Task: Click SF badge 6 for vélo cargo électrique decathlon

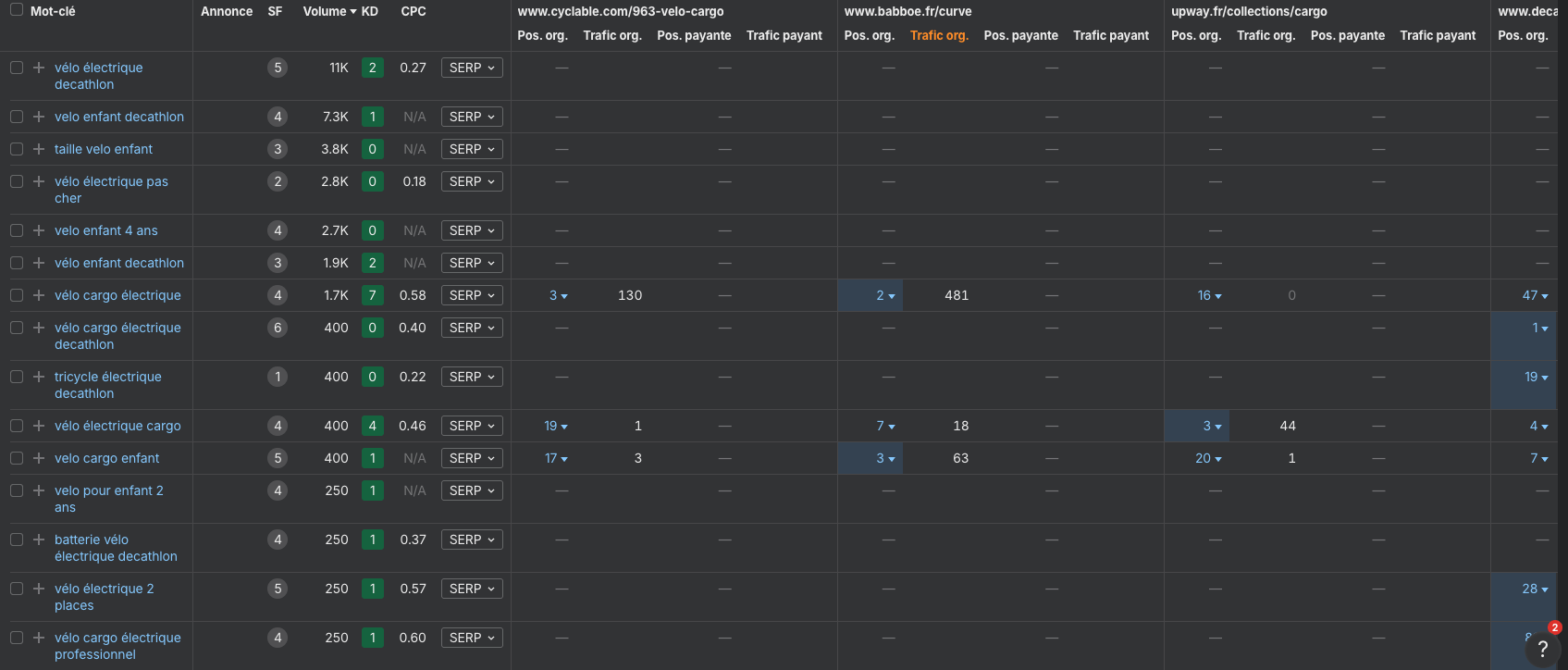Action: [x=277, y=328]
